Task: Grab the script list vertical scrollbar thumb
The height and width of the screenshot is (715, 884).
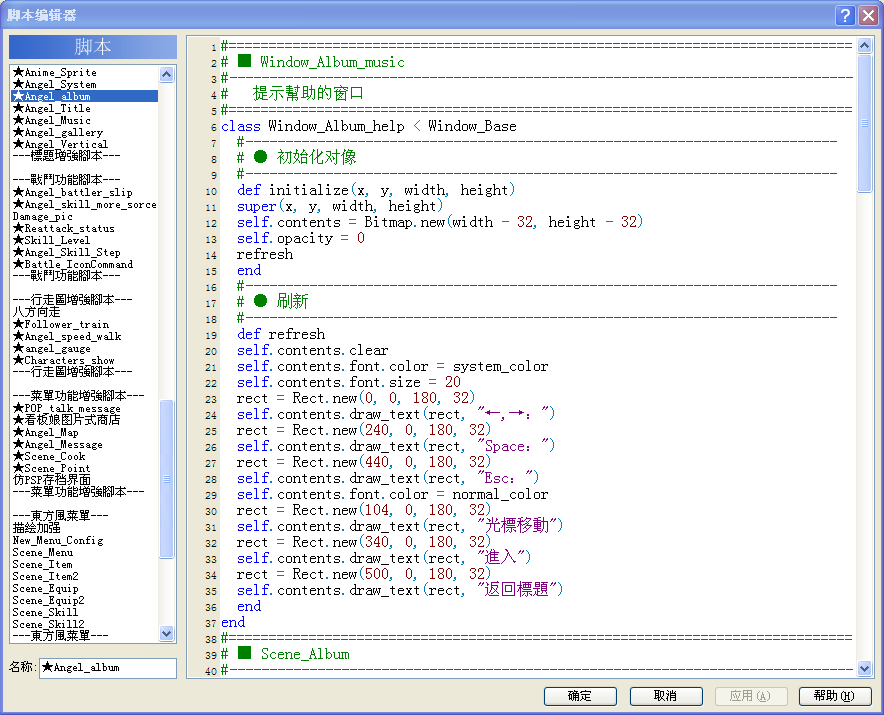Action: point(166,479)
